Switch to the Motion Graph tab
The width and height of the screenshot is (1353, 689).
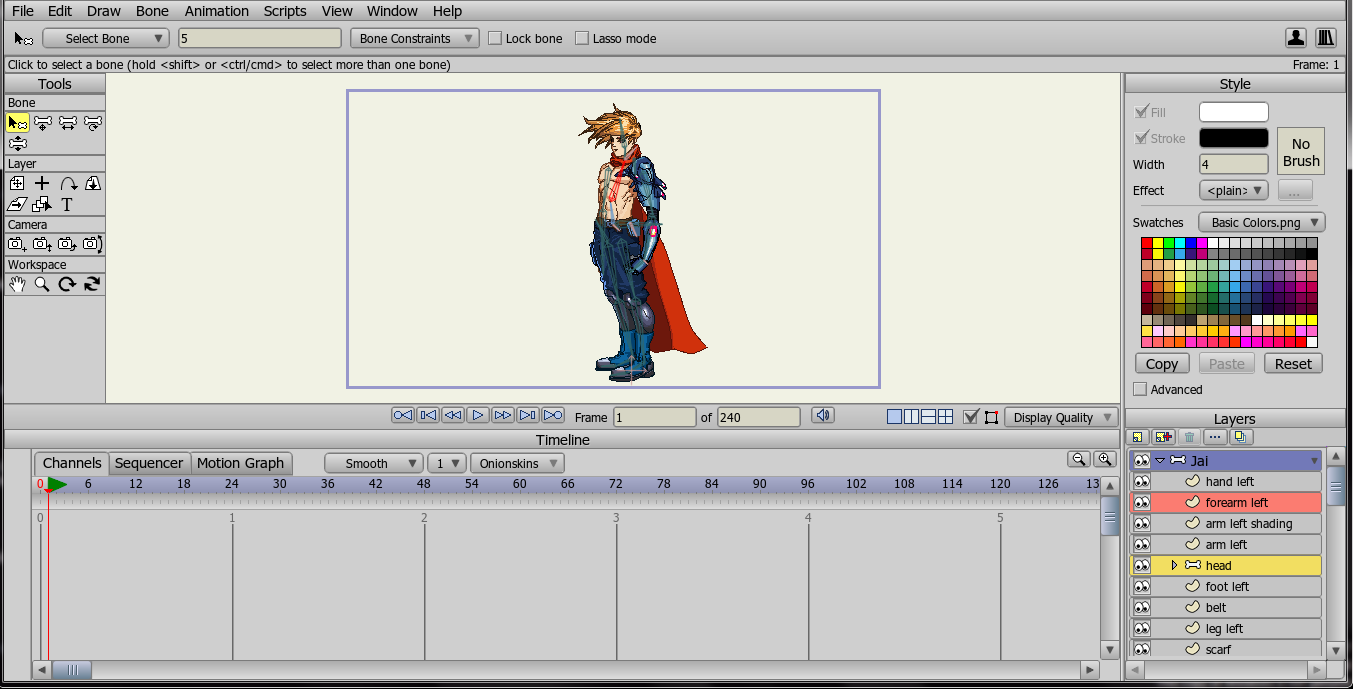240,463
